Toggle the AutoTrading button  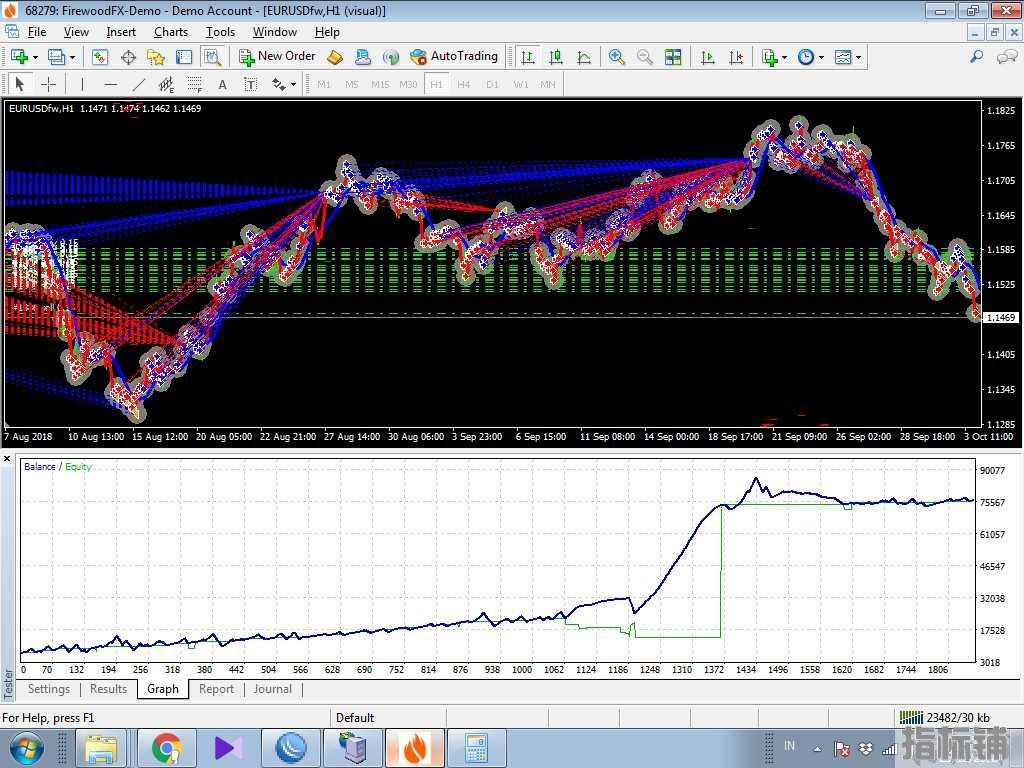pos(453,57)
